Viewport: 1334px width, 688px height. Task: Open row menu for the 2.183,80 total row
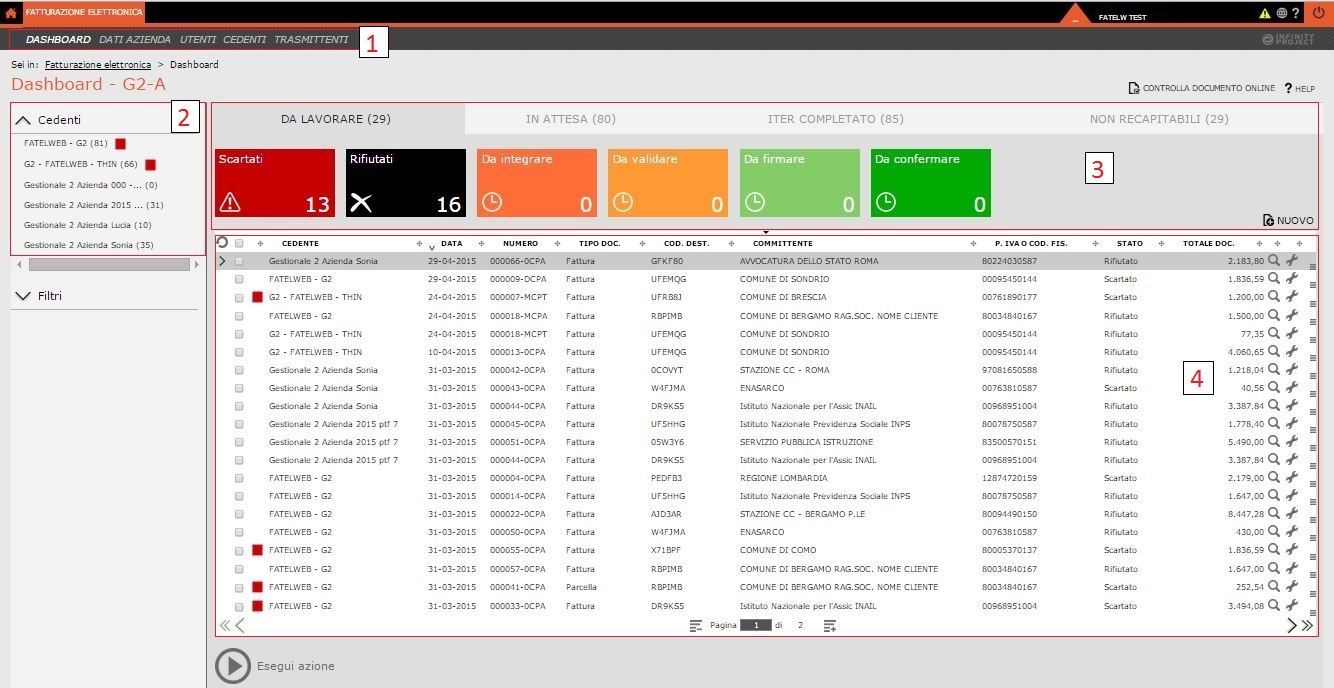tap(1312, 267)
